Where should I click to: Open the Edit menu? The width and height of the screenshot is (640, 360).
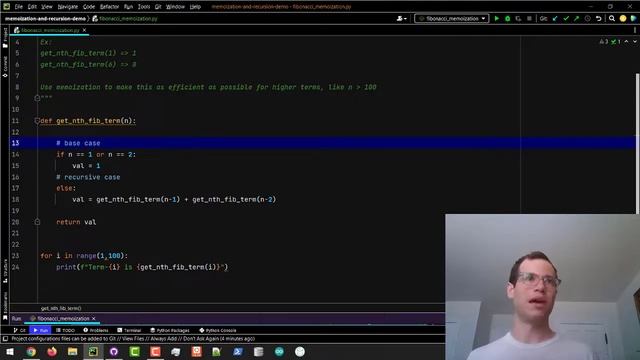tap(32, 7)
